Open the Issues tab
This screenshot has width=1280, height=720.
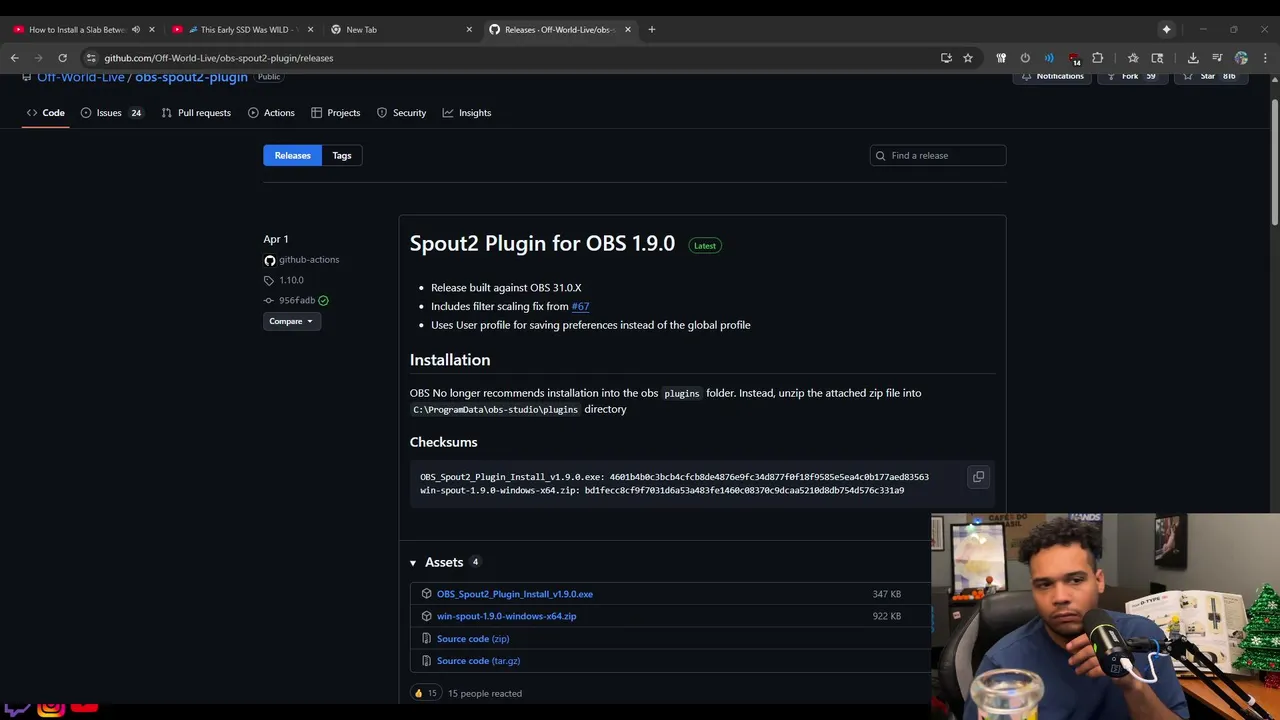pyautogui.click(x=111, y=113)
